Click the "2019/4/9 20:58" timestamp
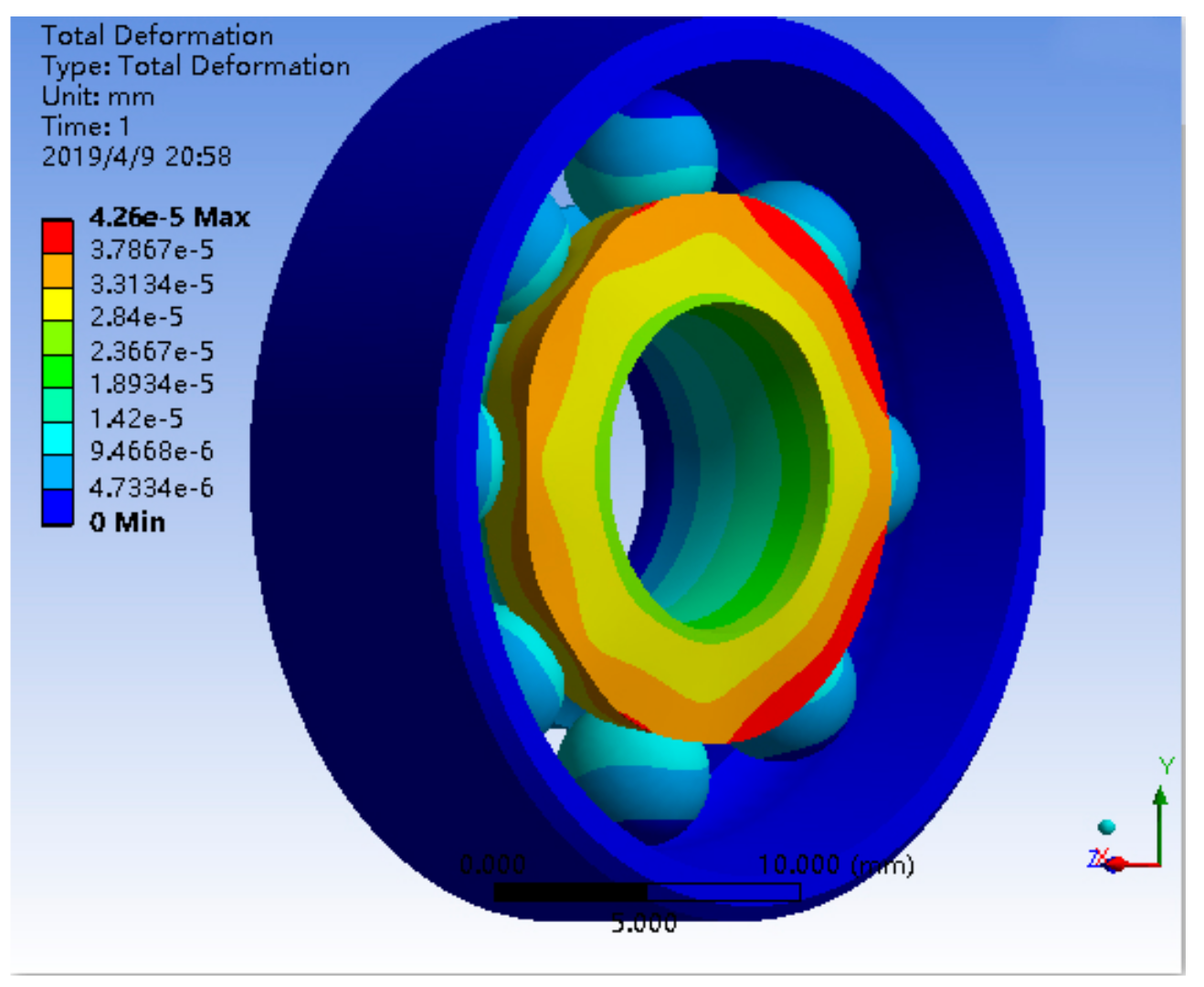 [137, 156]
